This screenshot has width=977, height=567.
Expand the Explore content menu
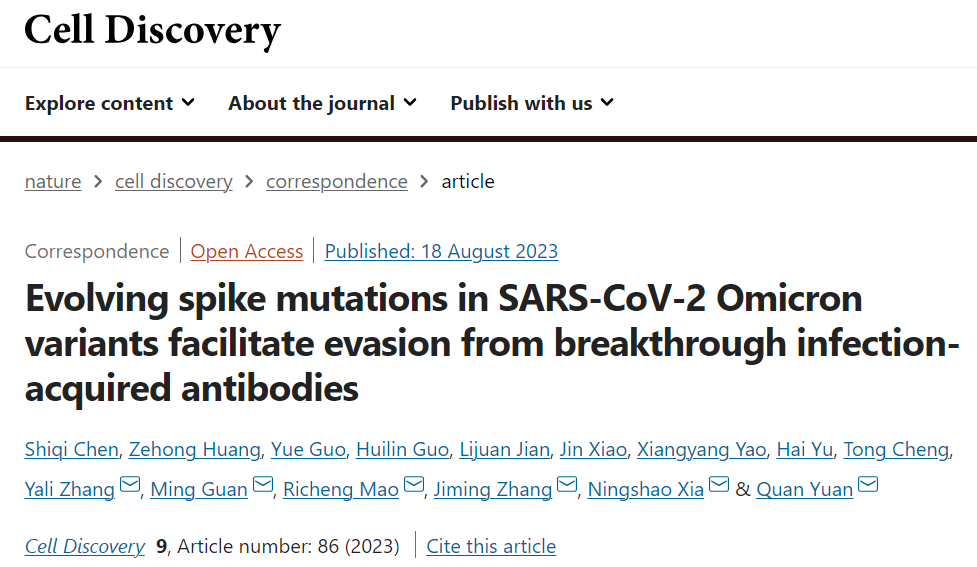coord(109,103)
